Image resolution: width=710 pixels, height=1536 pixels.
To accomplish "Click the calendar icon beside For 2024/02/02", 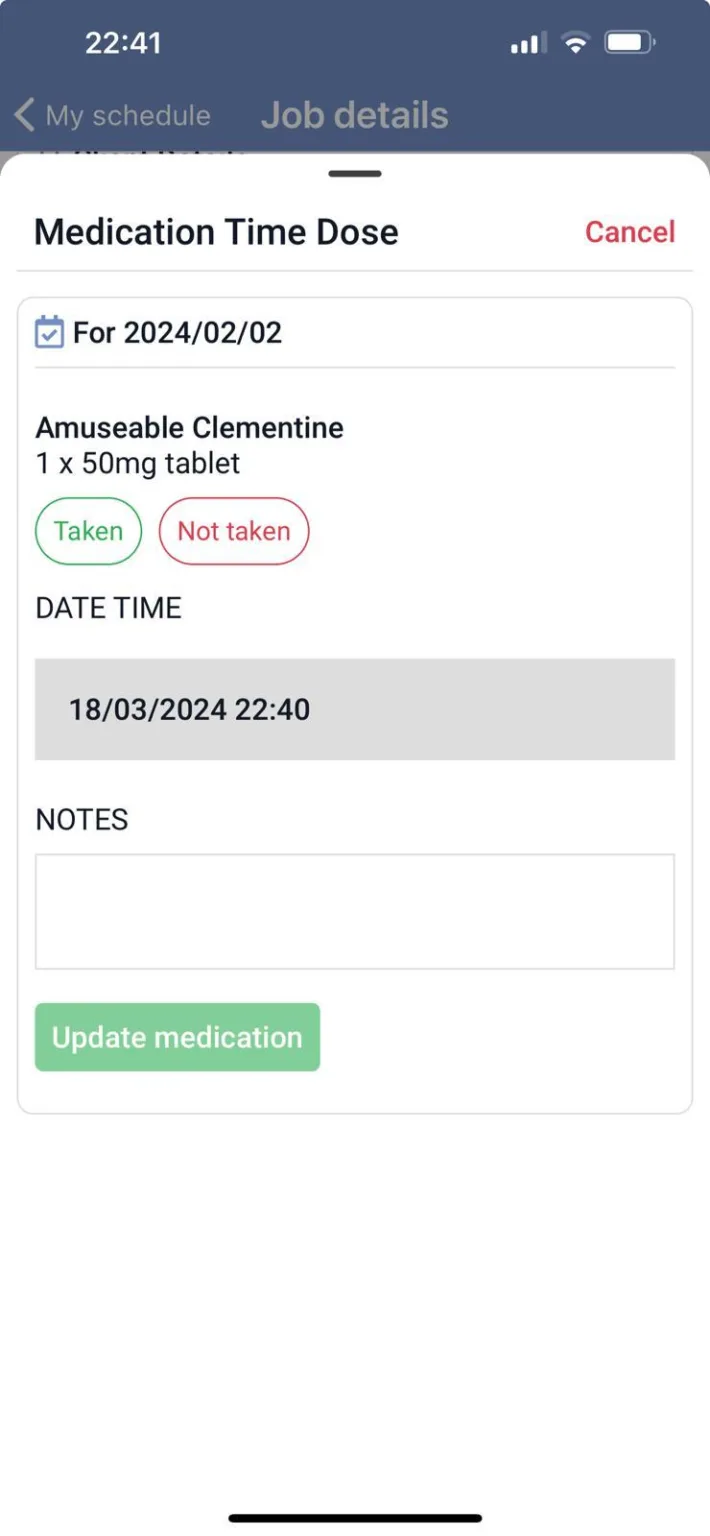I will (50, 331).
